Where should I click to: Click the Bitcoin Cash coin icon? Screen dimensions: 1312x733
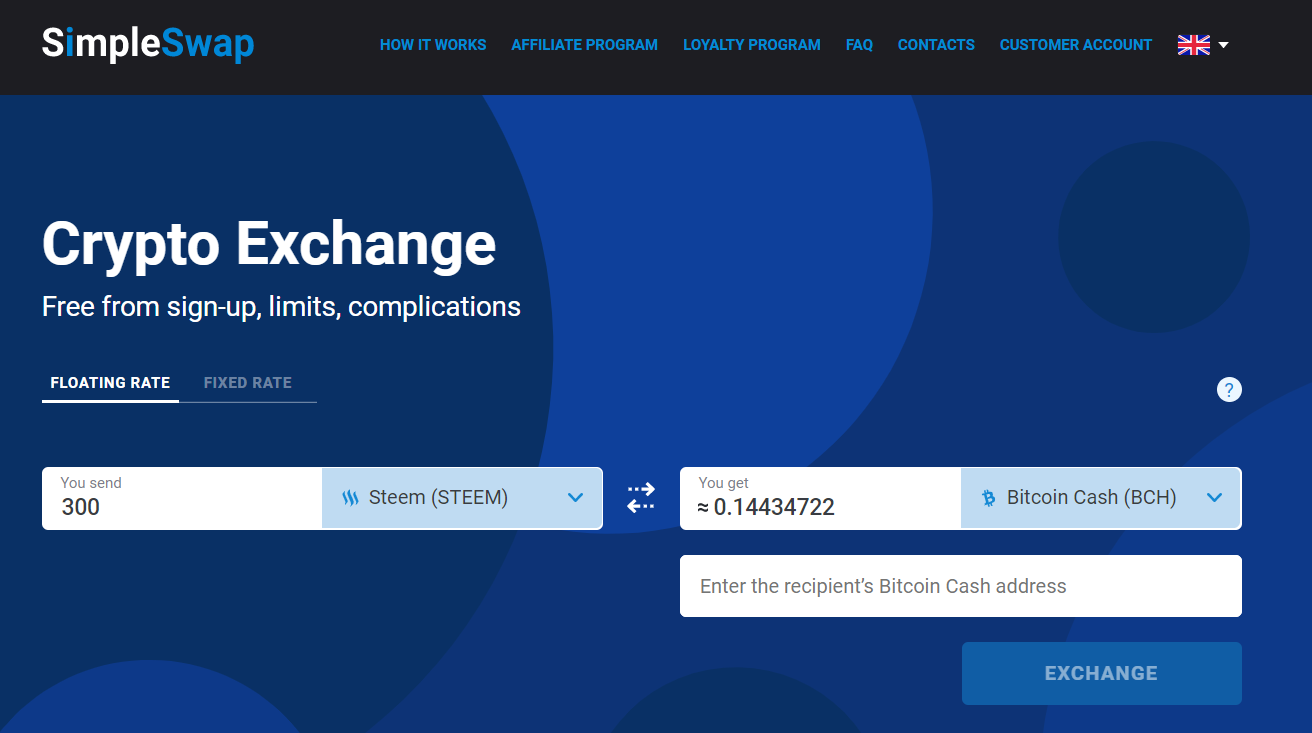(989, 498)
